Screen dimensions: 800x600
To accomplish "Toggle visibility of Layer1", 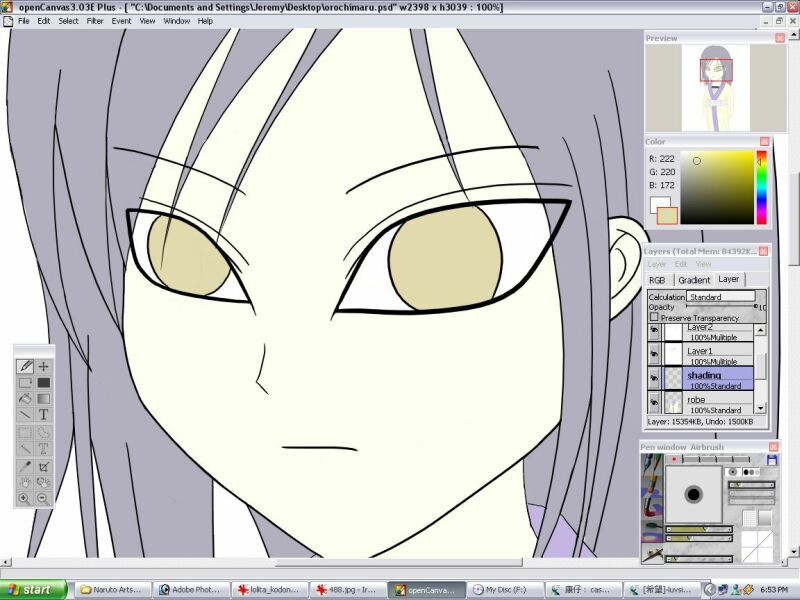I will pyautogui.click(x=654, y=354).
